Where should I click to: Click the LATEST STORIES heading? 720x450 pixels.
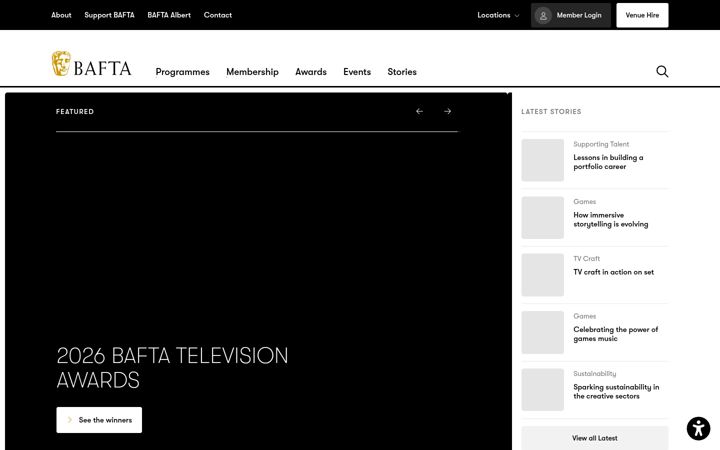pyautogui.click(x=551, y=112)
